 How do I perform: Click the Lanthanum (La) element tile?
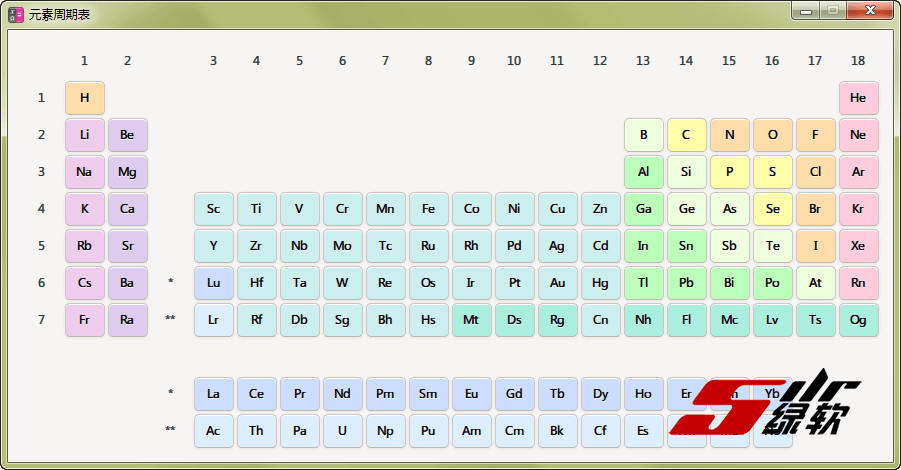click(213, 394)
